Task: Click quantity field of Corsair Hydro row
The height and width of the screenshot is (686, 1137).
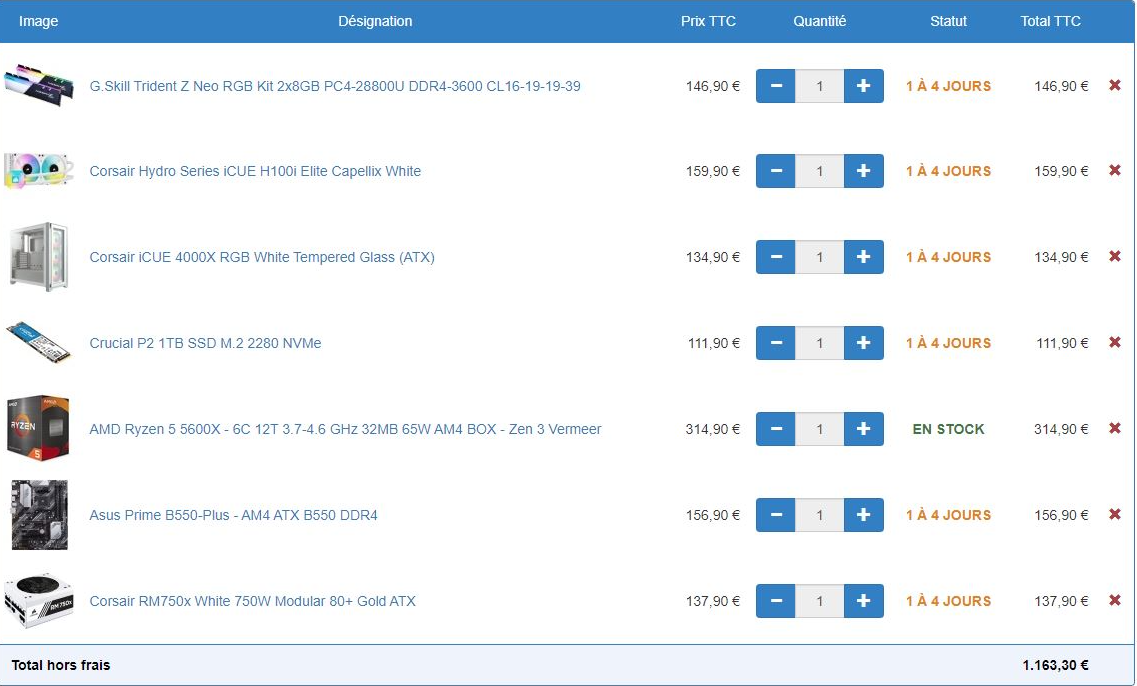Action: coord(819,171)
